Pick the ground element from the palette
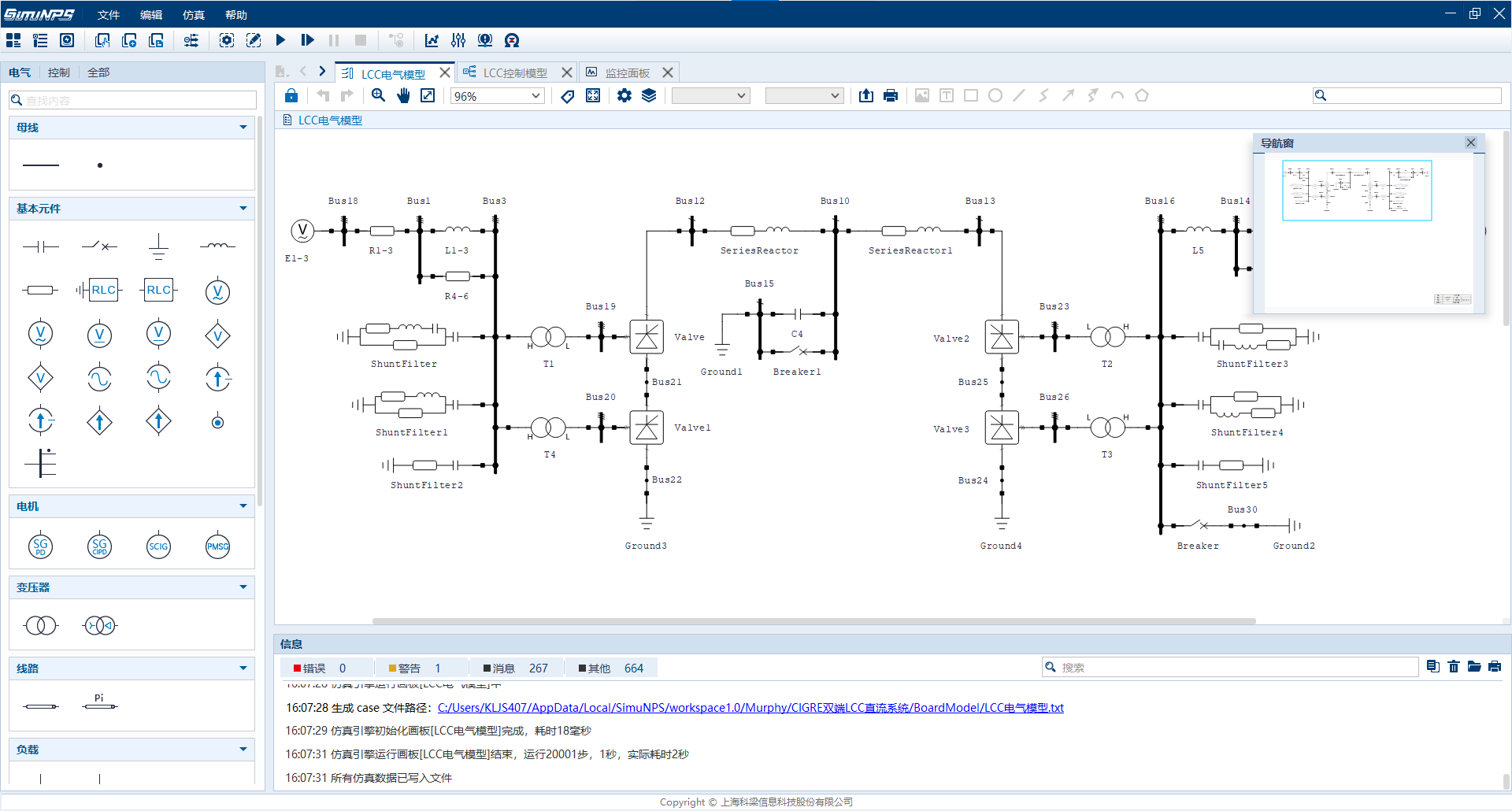The image size is (1512, 811). [158, 246]
